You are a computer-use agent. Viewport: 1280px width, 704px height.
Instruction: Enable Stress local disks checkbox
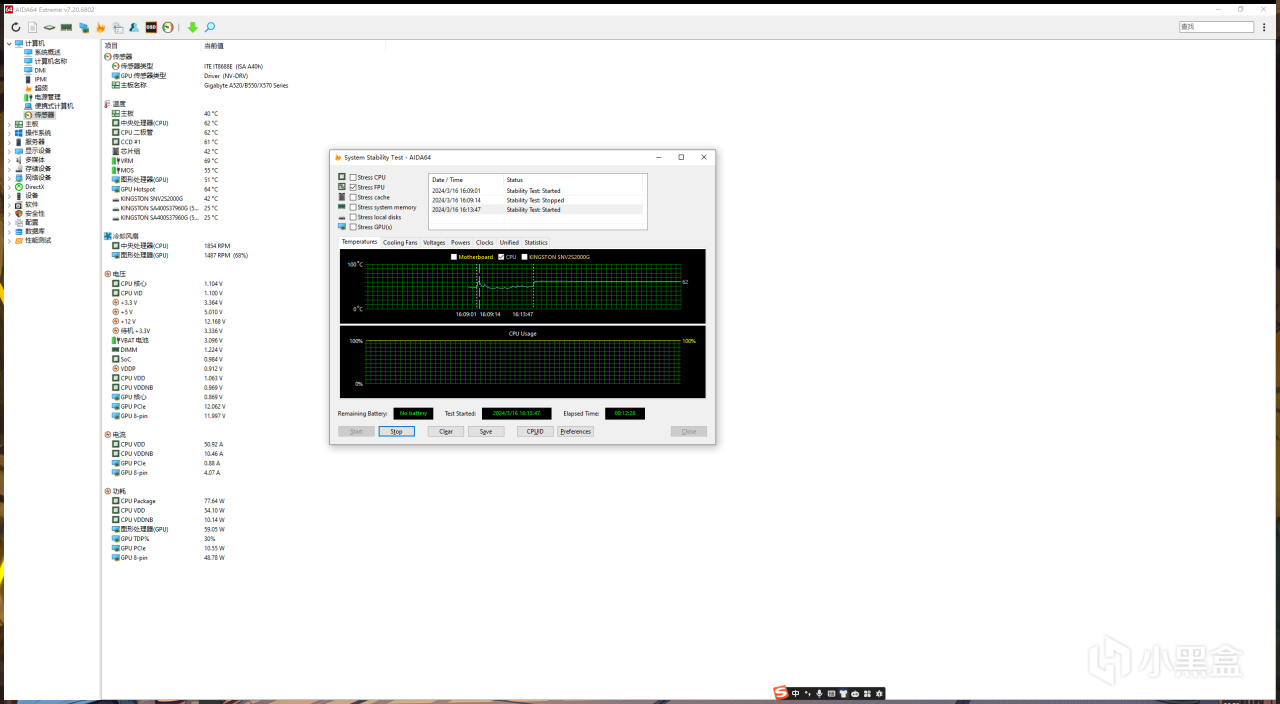coord(353,217)
